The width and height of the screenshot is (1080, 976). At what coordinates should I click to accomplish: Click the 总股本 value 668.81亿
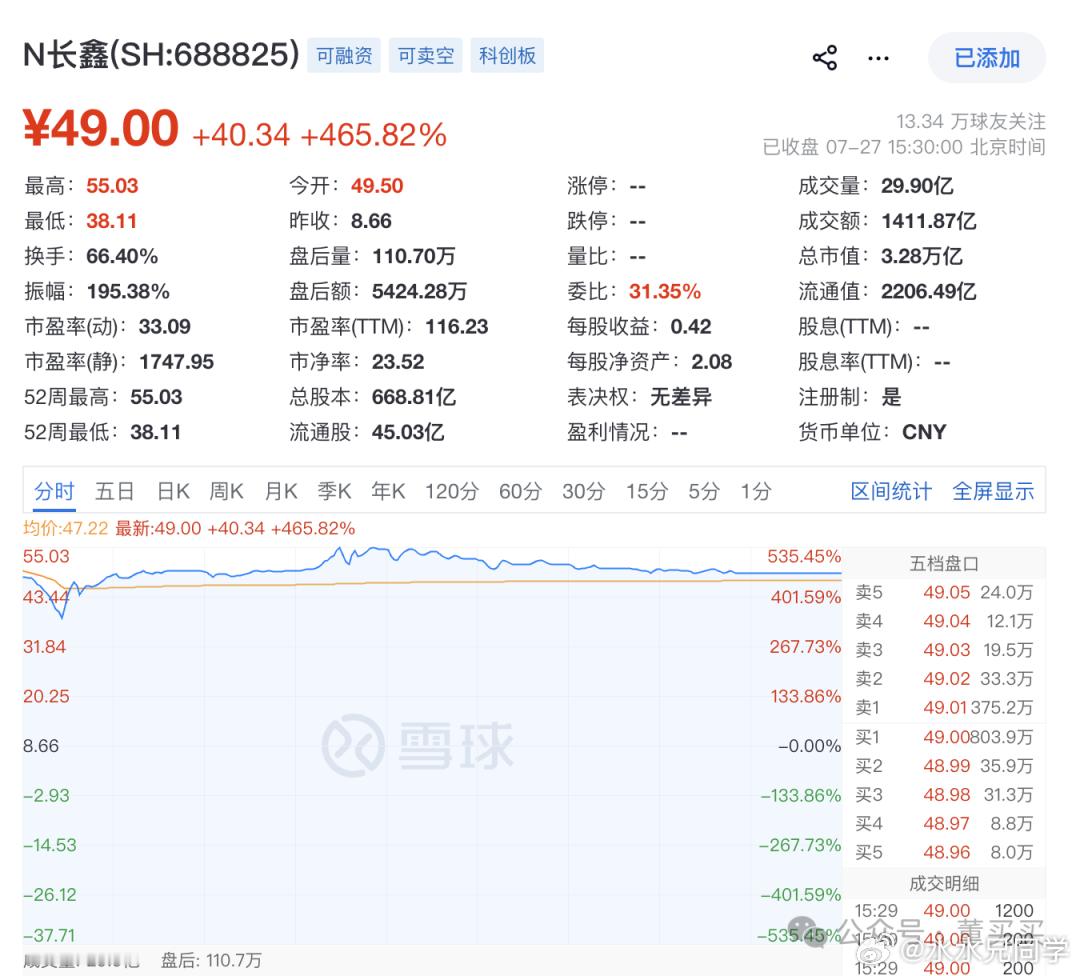414,397
